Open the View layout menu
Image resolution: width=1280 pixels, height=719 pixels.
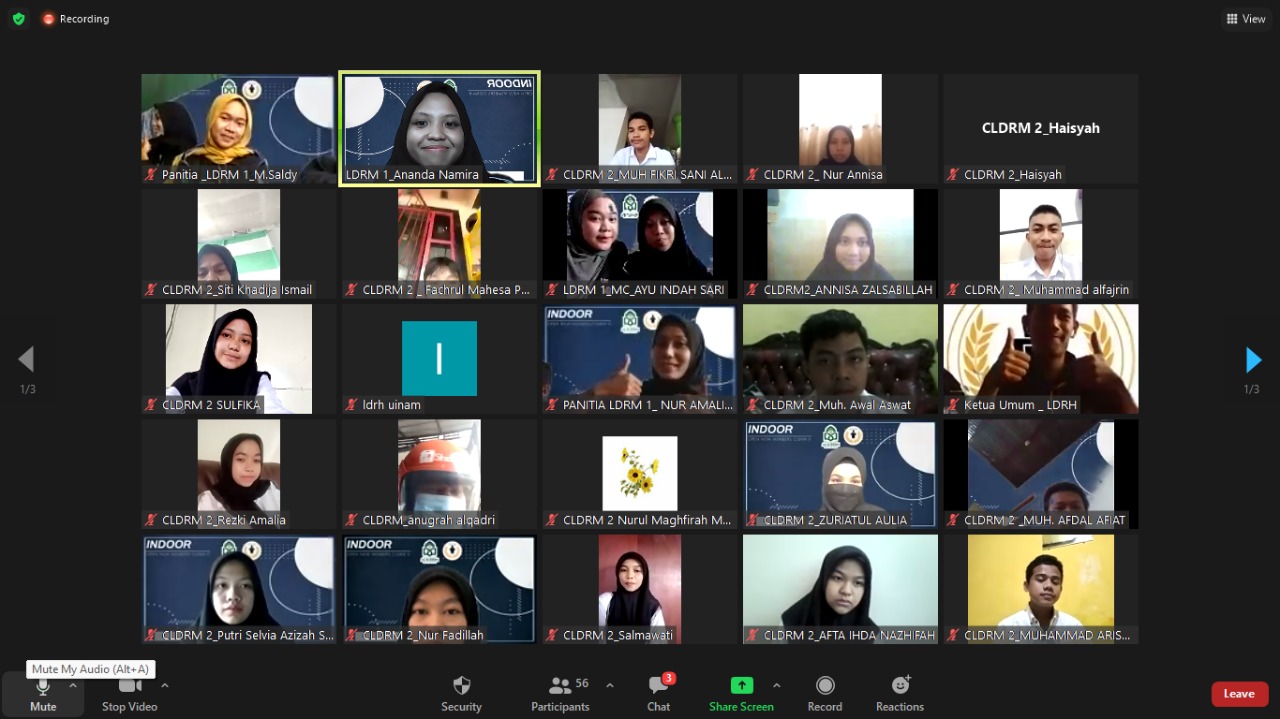pos(1245,19)
